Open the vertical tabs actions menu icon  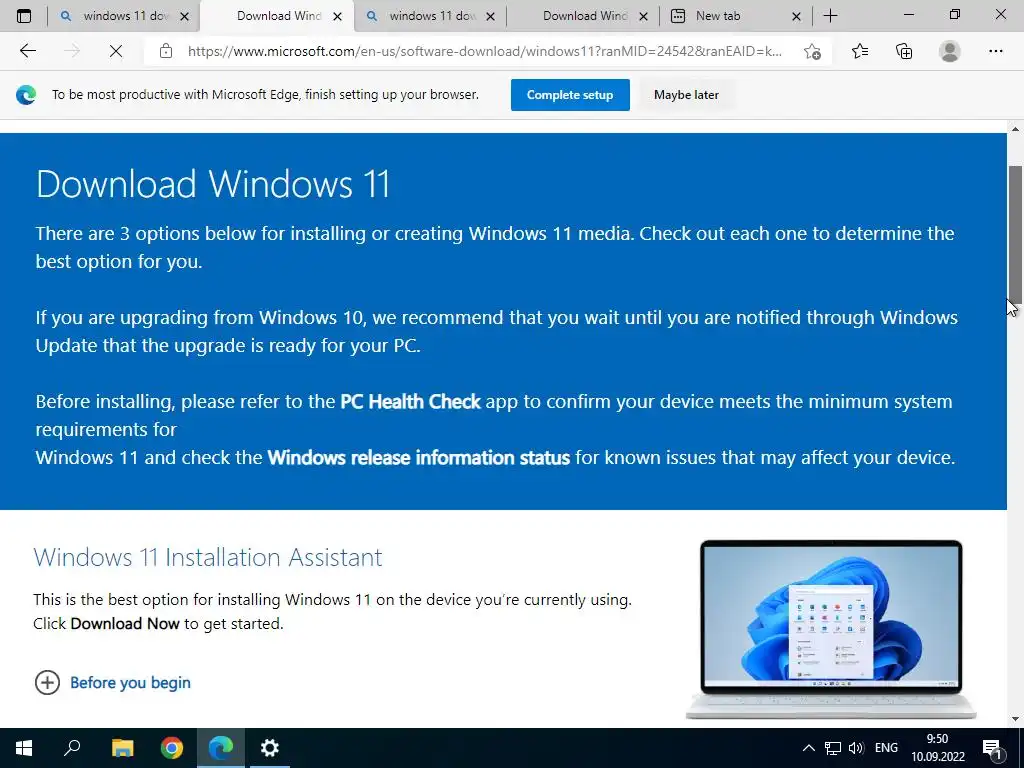(24, 16)
